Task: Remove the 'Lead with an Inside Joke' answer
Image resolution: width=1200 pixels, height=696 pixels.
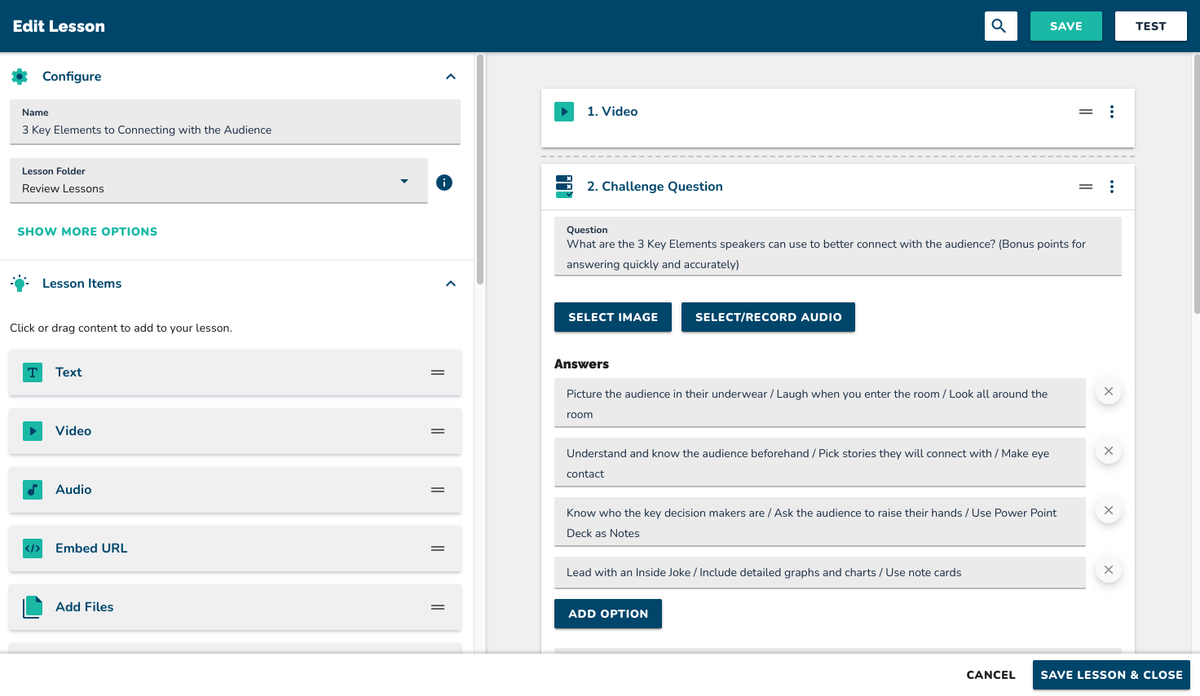Action: pyautogui.click(x=1108, y=570)
